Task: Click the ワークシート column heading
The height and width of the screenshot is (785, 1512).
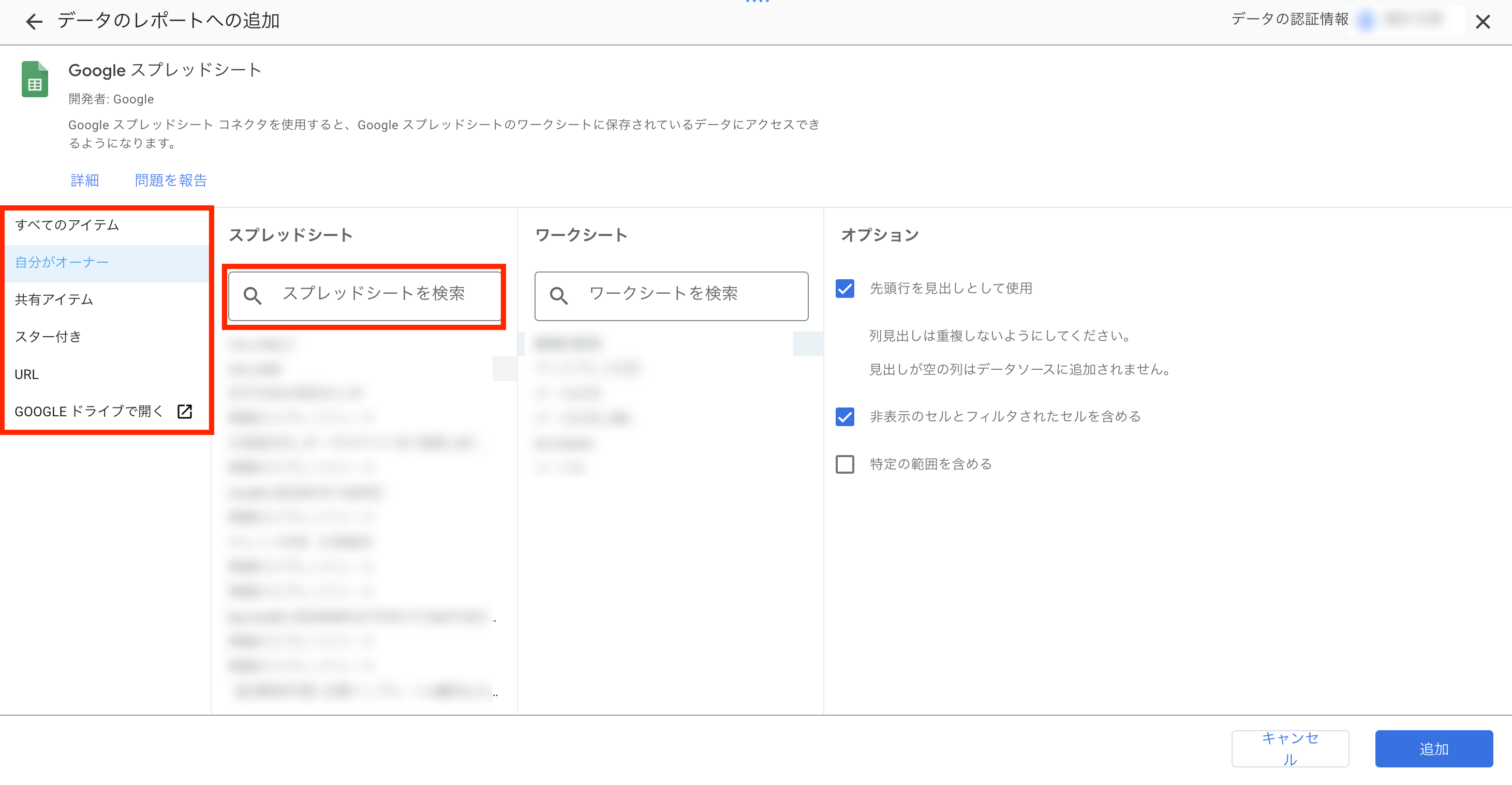Action: click(581, 235)
